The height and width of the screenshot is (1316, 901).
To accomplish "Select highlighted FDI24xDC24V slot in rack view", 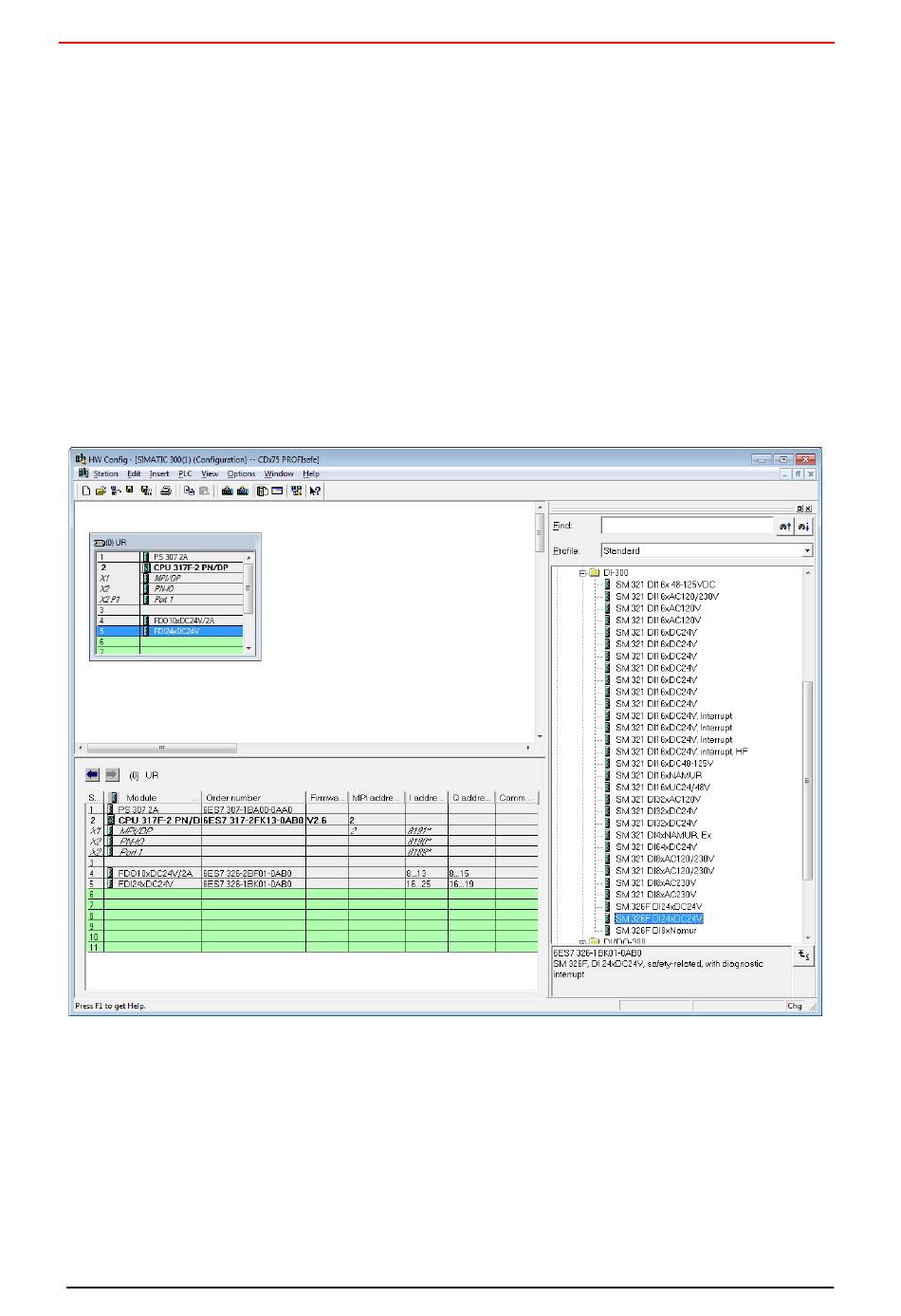I will coord(171,631).
